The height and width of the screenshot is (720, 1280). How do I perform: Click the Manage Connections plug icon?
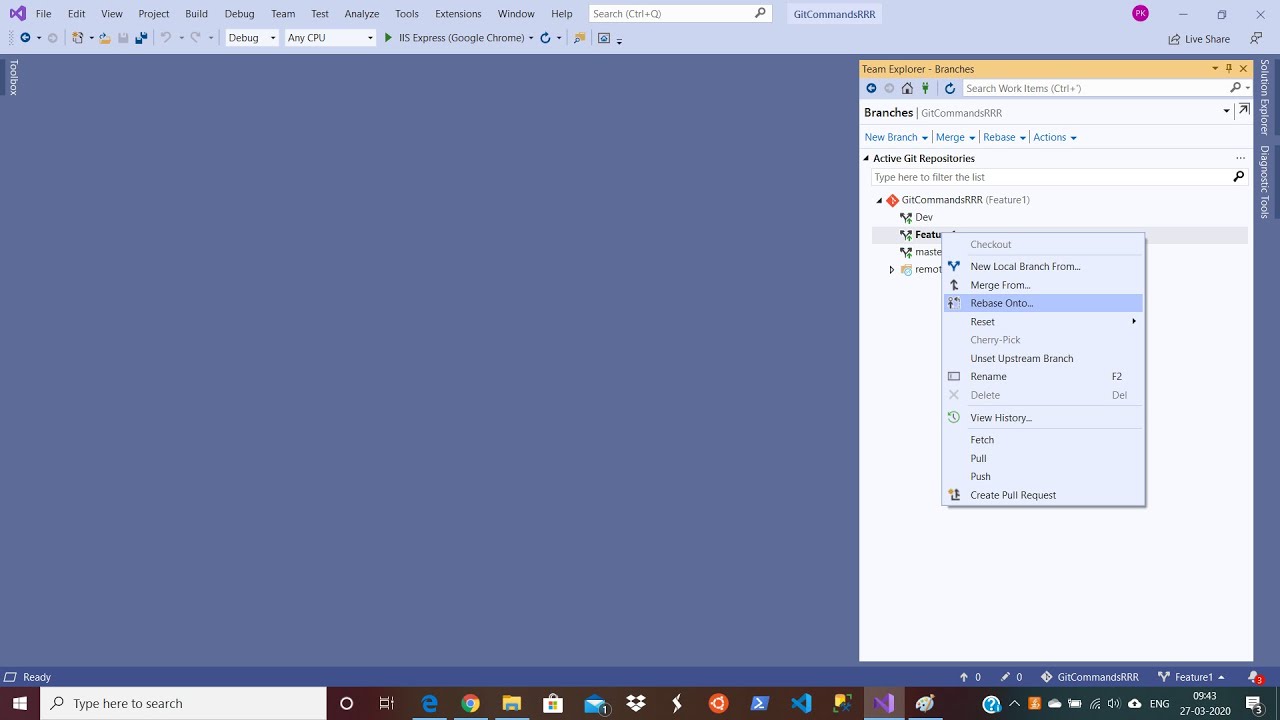tap(925, 88)
